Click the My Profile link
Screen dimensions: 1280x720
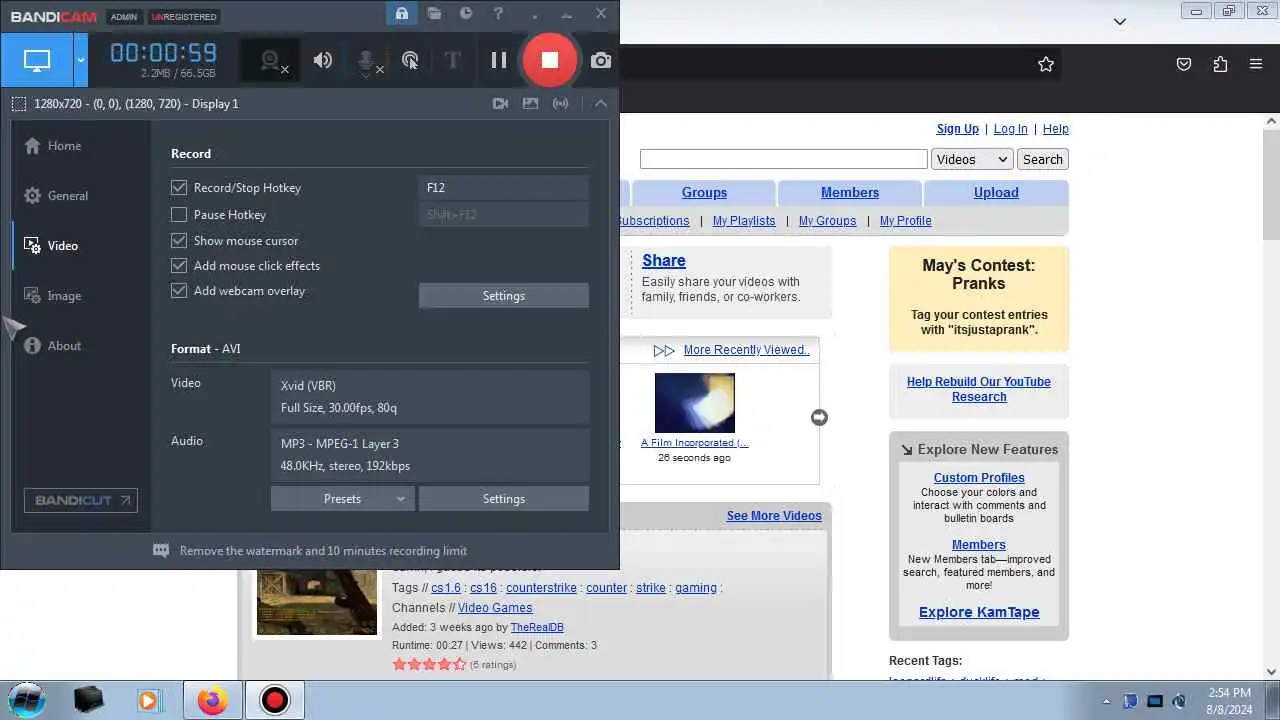click(x=906, y=221)
